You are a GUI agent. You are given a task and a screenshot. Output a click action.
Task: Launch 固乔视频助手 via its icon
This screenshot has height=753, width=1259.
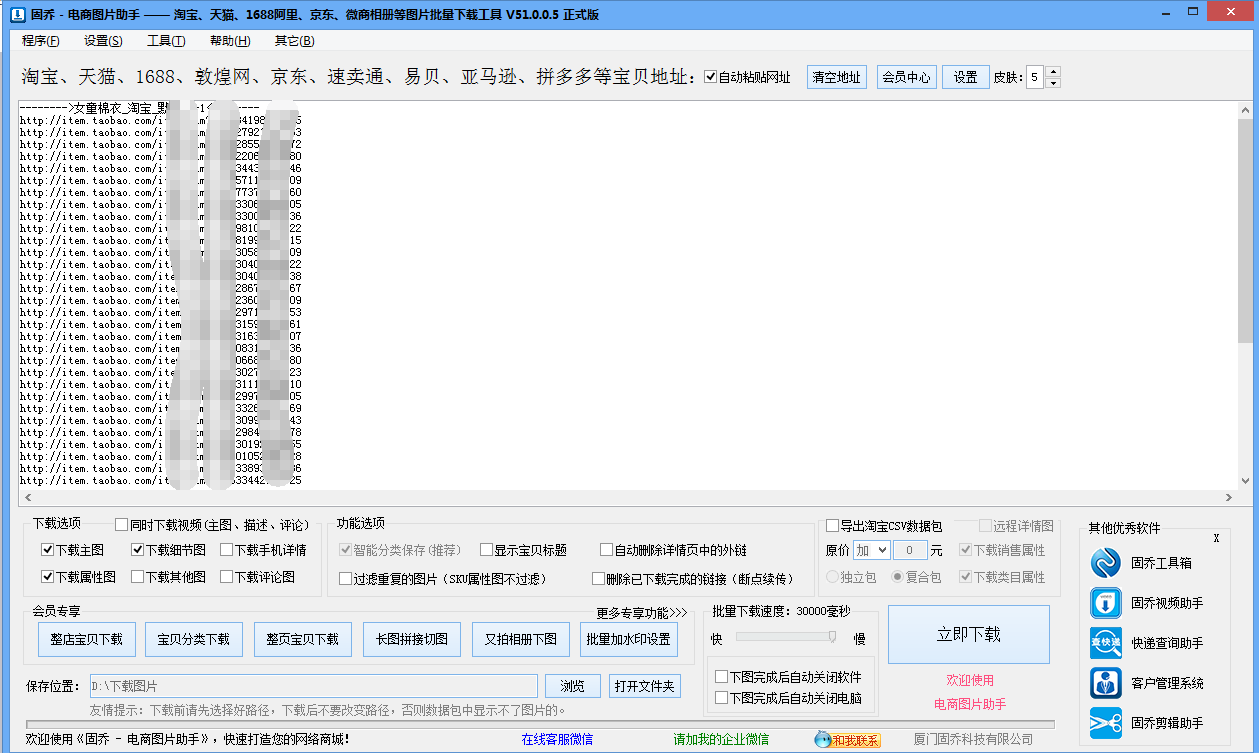tap(1106, 604)
